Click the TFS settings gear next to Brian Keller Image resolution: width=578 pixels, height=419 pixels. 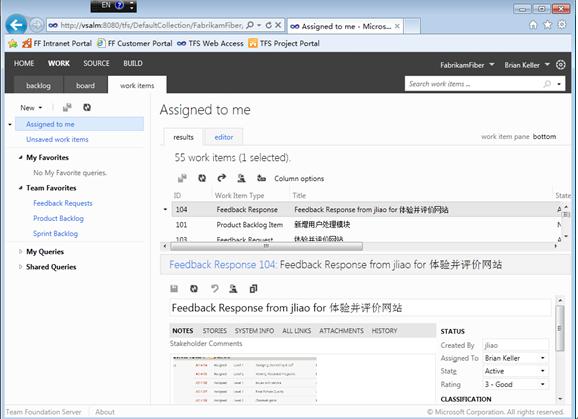point(561,65)
